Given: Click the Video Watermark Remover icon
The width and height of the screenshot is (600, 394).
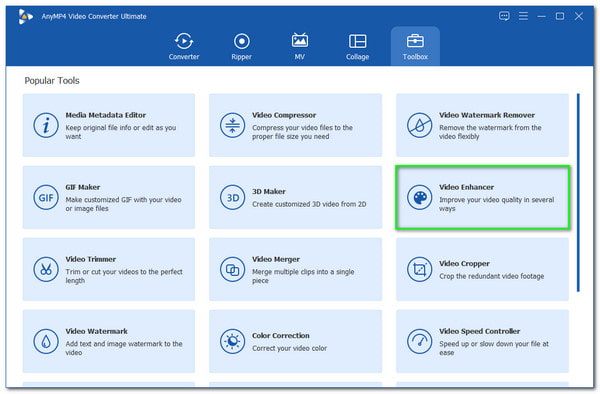Looking at the screenshot, I should click(x=419, y=125).
